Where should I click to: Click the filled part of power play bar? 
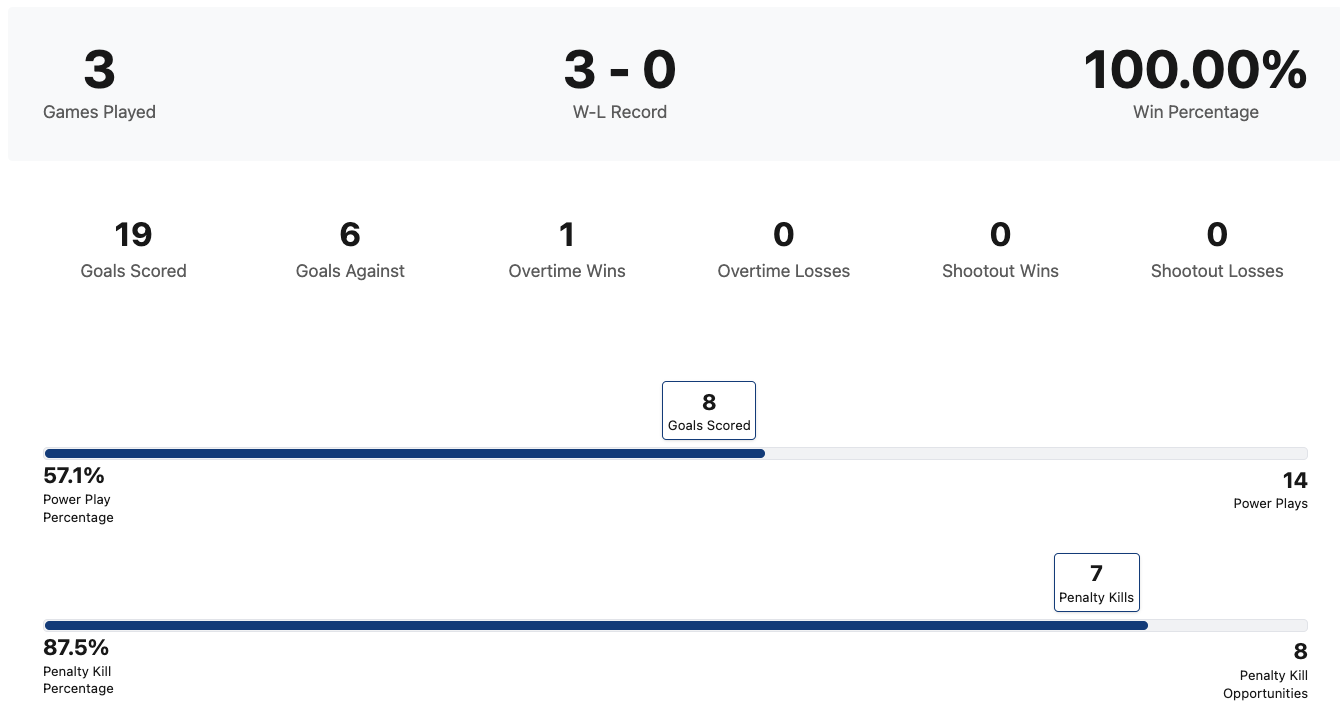(x=404, y=453)
